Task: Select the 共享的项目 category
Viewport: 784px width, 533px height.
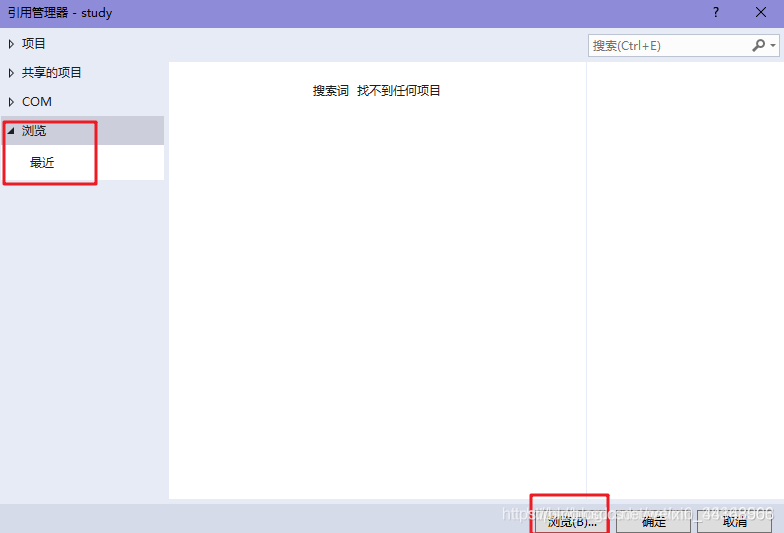Action: coord(52,73)
